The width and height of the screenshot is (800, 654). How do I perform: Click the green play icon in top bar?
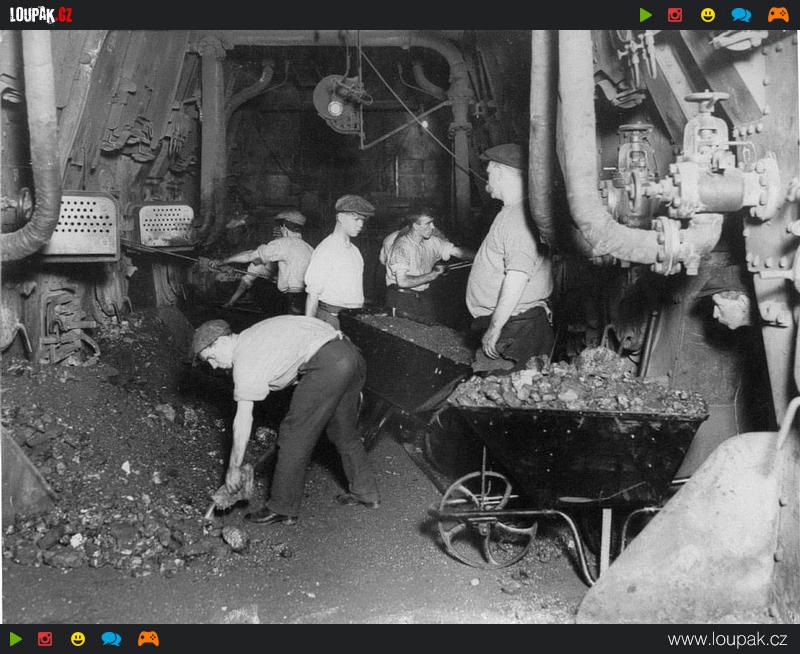(646, 15)
